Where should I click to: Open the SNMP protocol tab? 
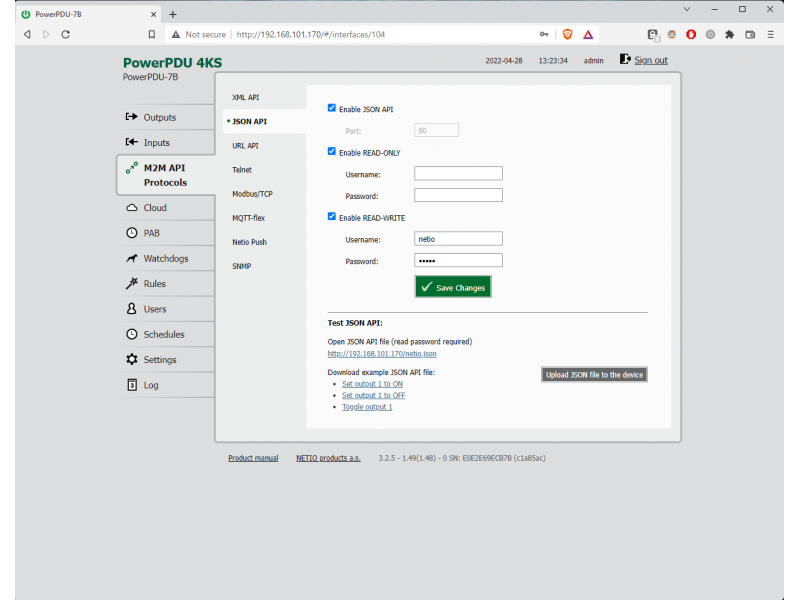click(x=242, y=266)
